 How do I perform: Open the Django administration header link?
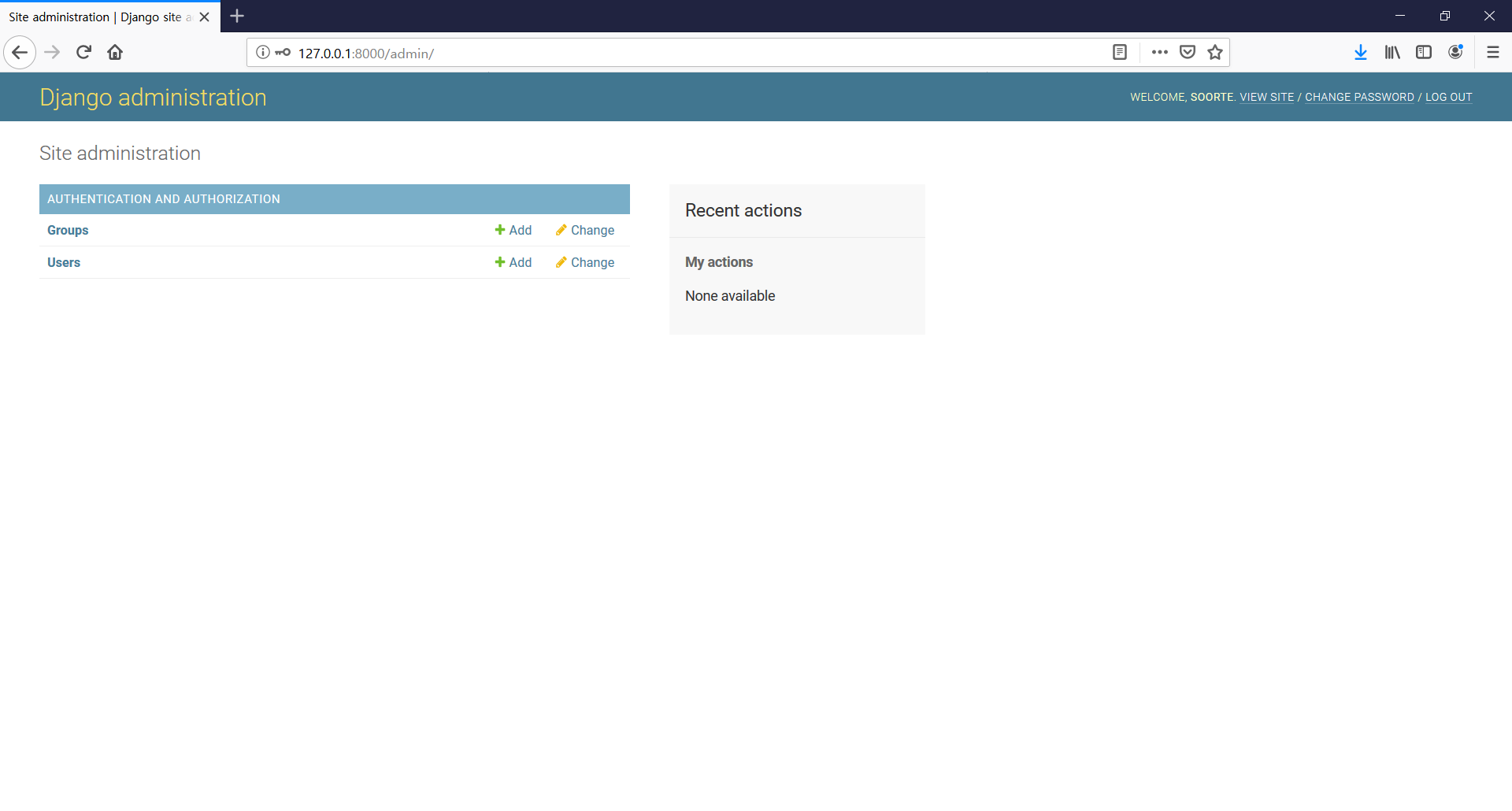pos(153,98)
